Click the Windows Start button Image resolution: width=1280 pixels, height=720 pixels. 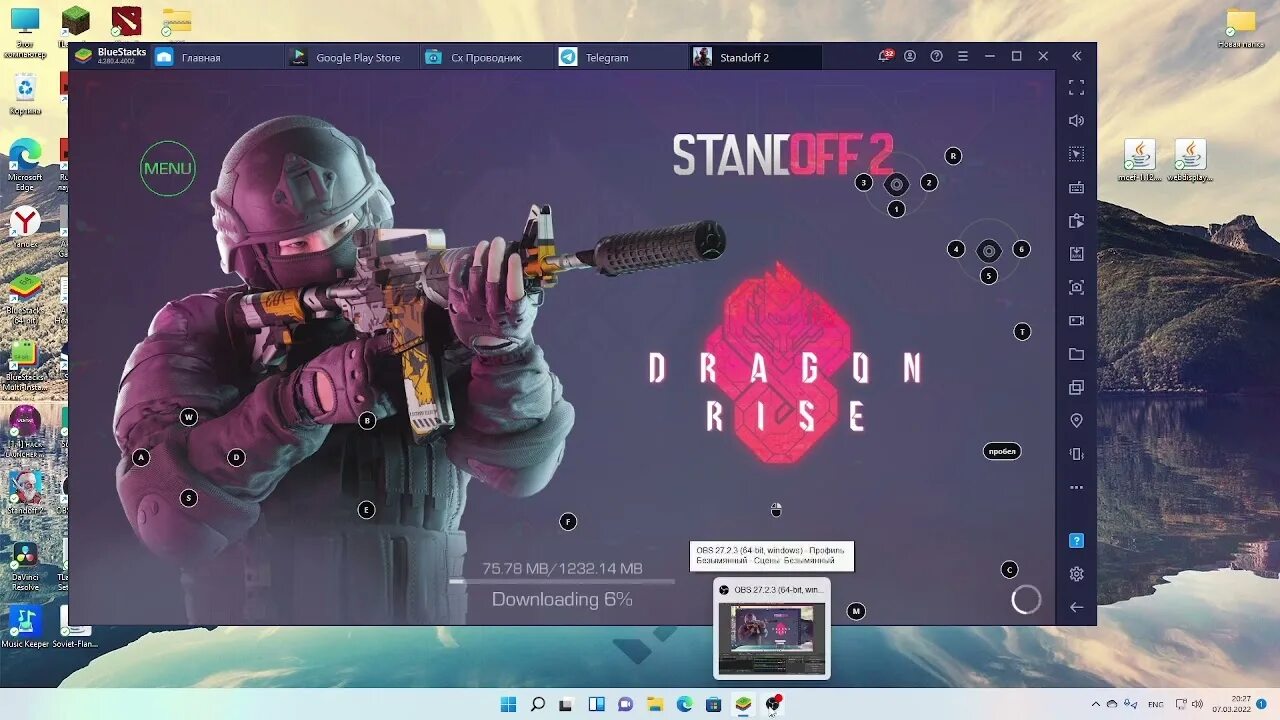pos(508,704)
